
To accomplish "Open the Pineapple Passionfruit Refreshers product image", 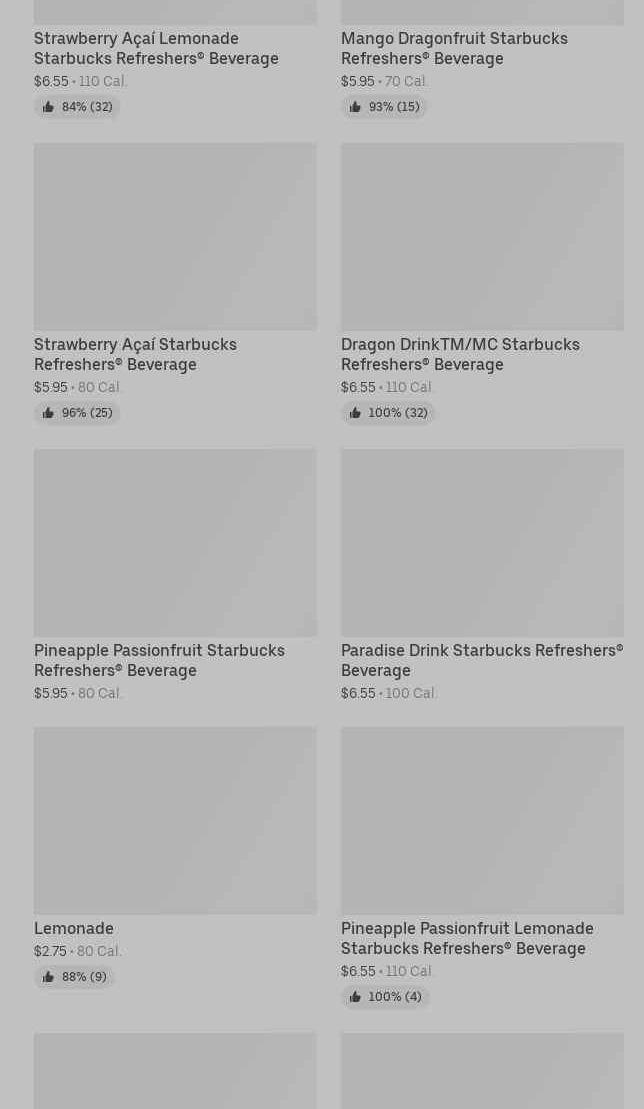I will [175, 542].
